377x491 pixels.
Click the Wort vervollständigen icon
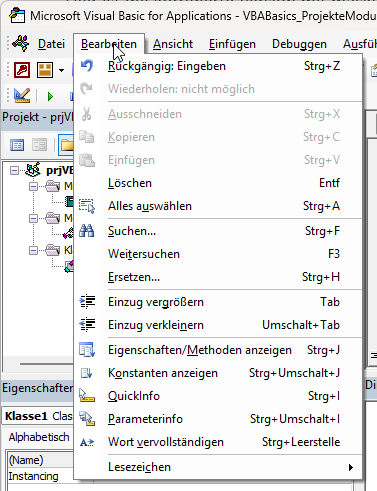click(x=87, y=442)
